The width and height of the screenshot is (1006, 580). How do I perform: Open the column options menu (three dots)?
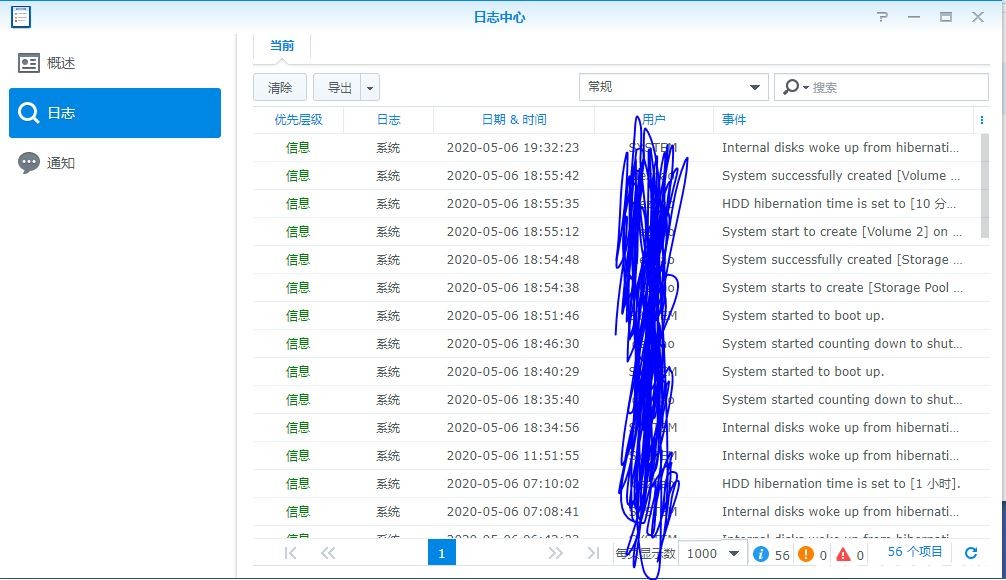pos(981,119)
